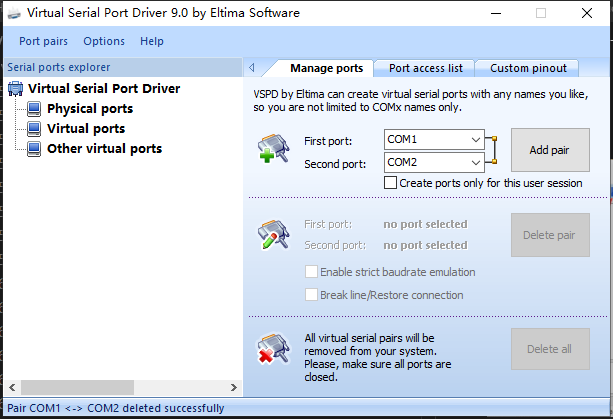
Task: Select the Other virtual ports tree item
Action: pos(104,149)
